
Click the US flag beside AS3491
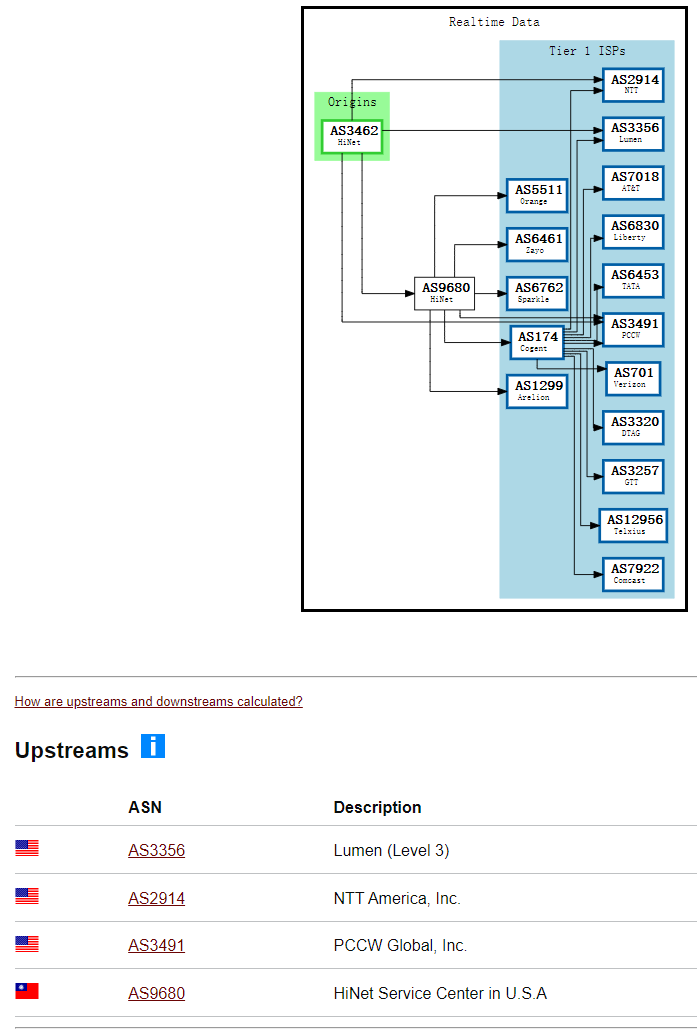click(x=27, y=944)
